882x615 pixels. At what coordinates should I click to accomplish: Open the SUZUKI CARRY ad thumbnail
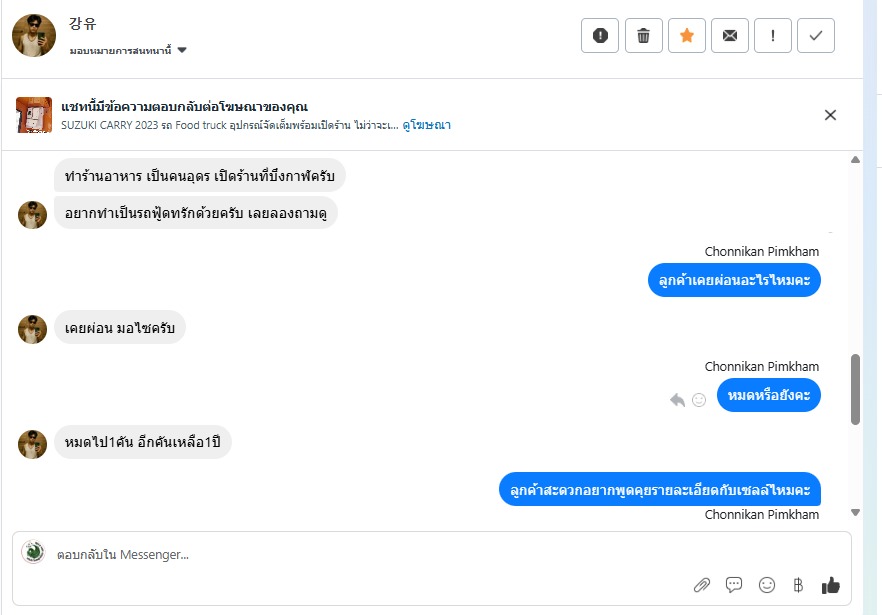(34, 115)
